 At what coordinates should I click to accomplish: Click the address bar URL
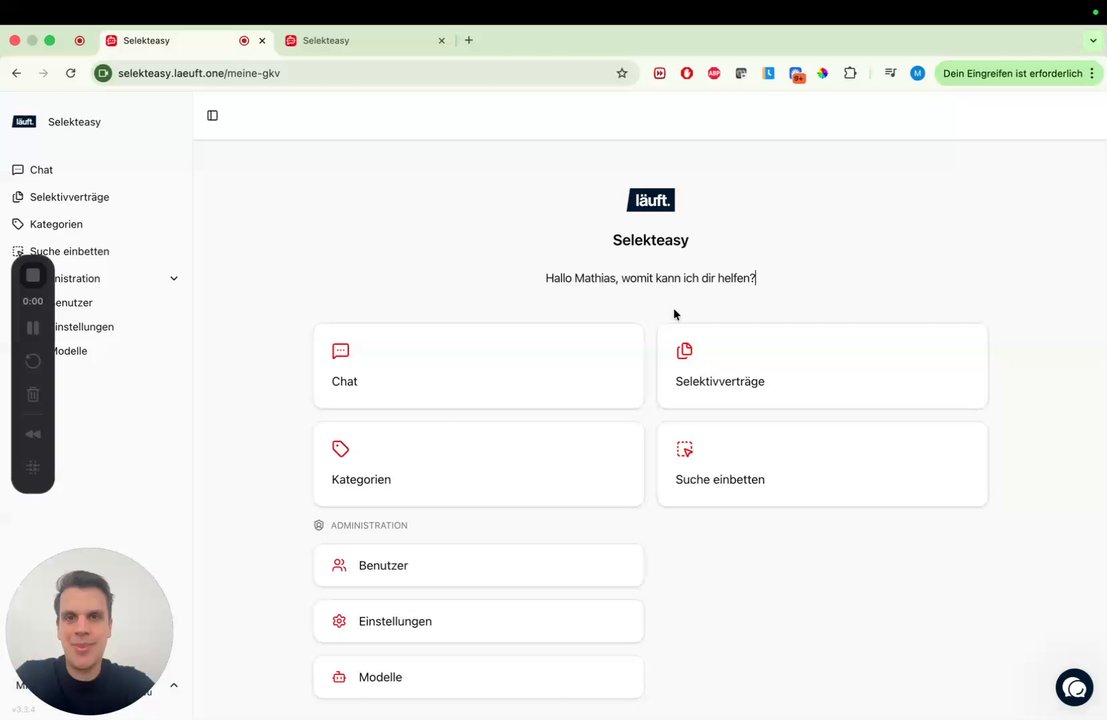pos(199,73)
